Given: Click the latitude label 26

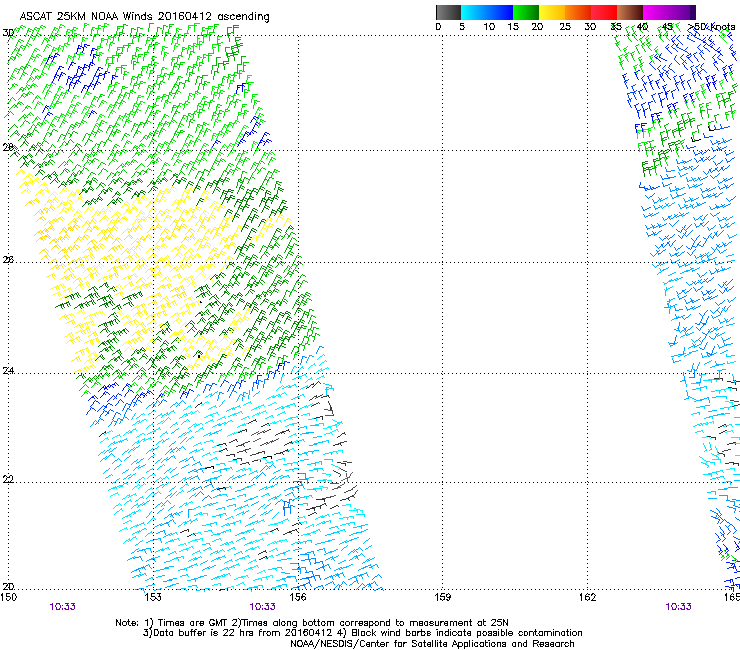Looking at the screenshot, I should pyautogui.click(x=8, y=260).
